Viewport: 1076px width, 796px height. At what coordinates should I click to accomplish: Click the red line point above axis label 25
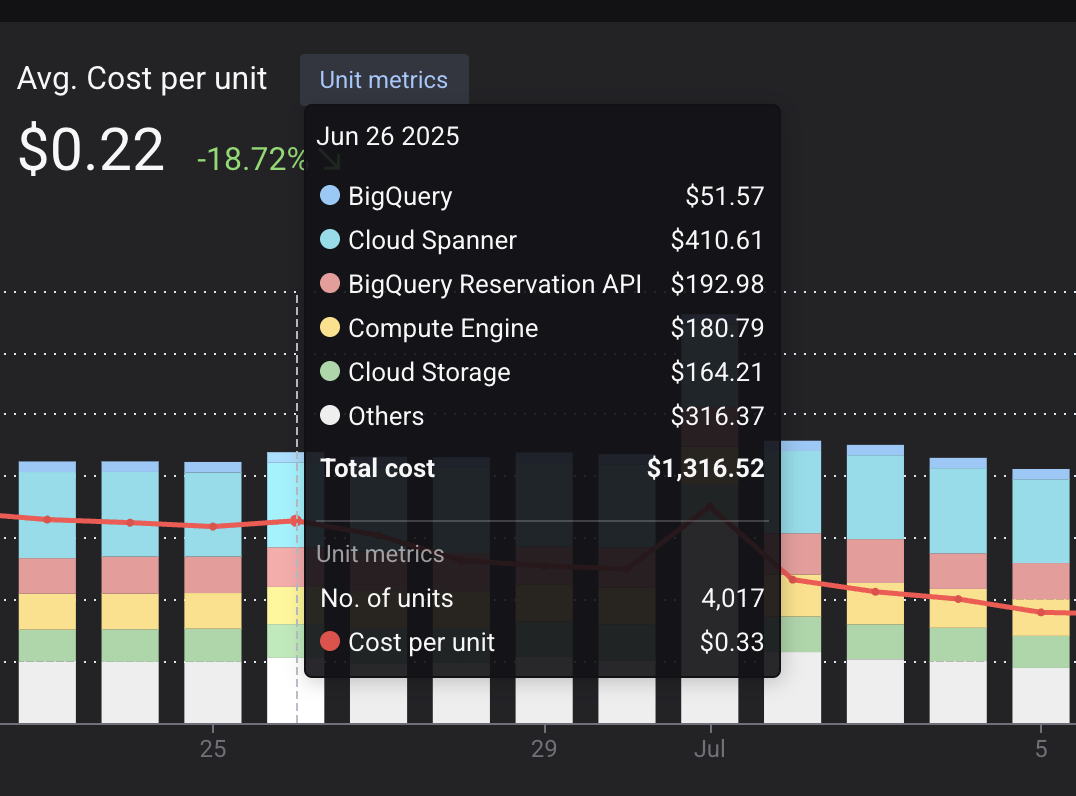[213, 527]
